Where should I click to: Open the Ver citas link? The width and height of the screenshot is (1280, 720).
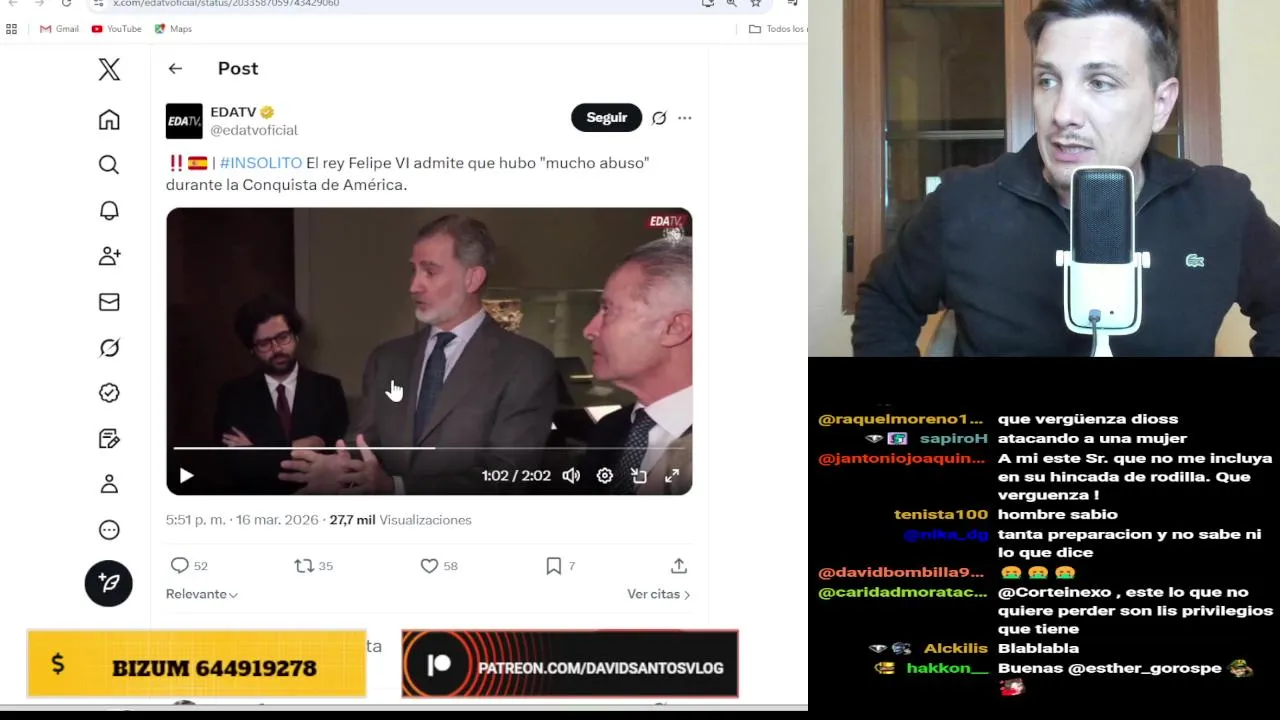coord(658,594)
